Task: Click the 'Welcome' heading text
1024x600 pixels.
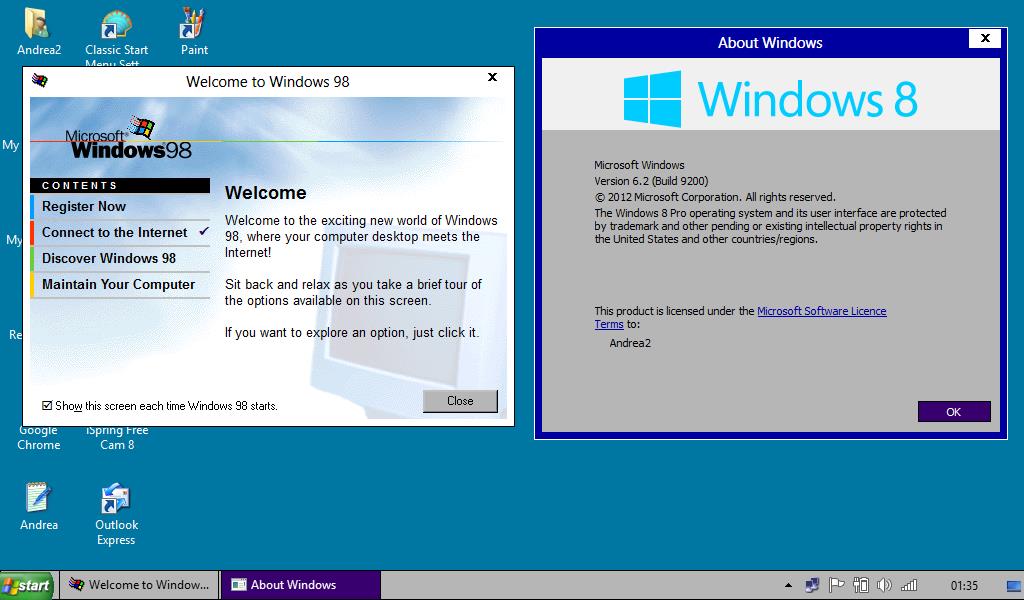Action: point(266,193)
